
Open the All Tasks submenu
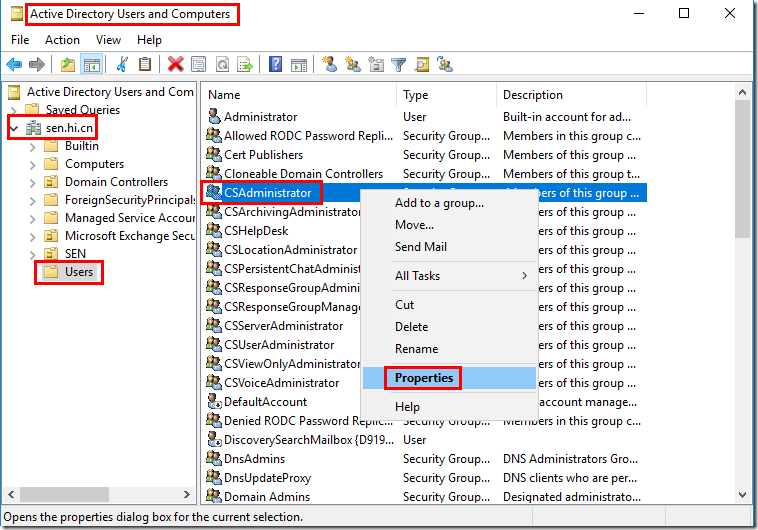click(449, 276)
